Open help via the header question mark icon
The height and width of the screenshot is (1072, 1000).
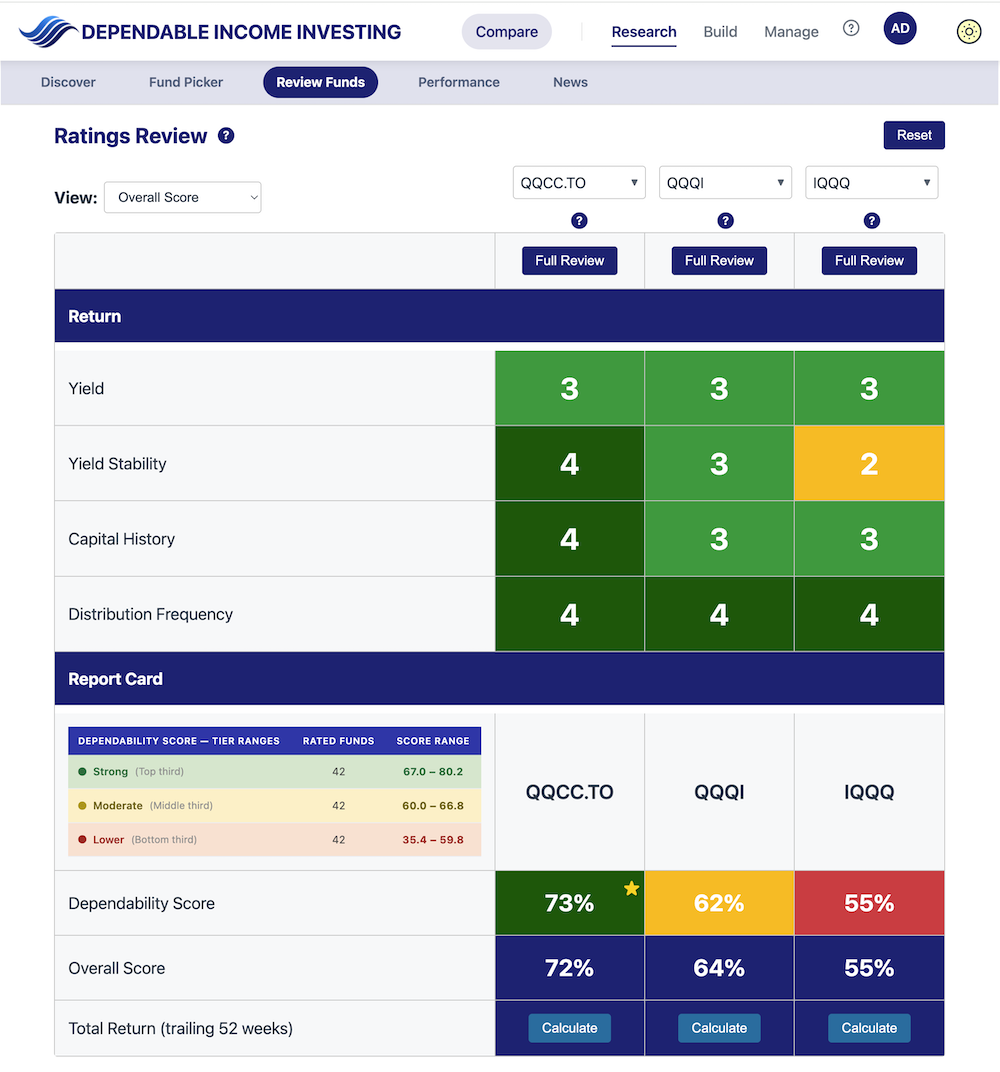(850, 29)
